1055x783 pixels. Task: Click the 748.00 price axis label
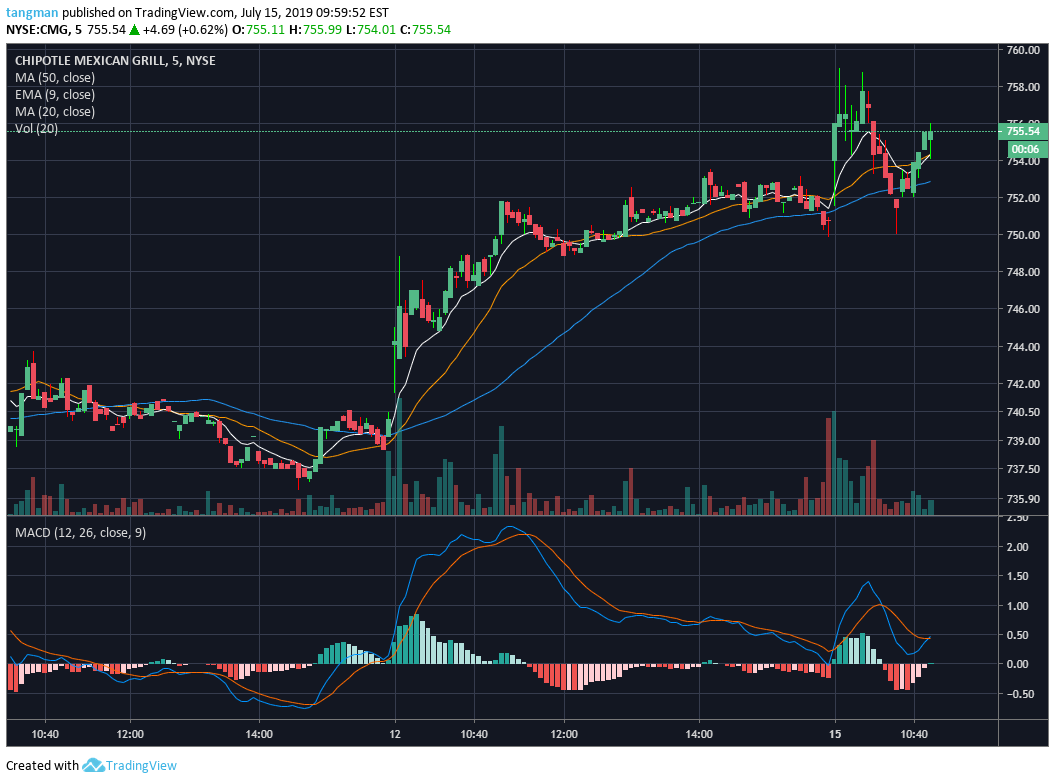pyautogui.click(x=1023, y=272)
